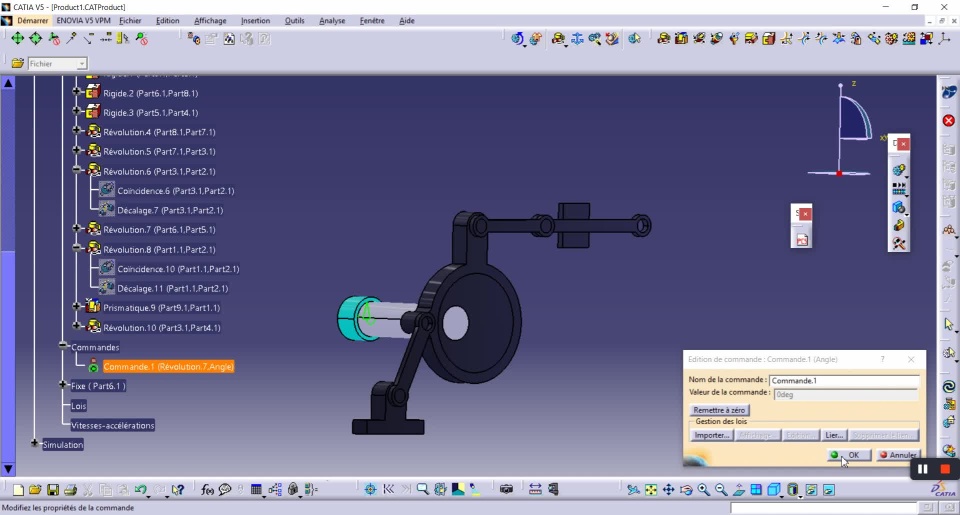Click the Fit All In view icon

point(651,489)
